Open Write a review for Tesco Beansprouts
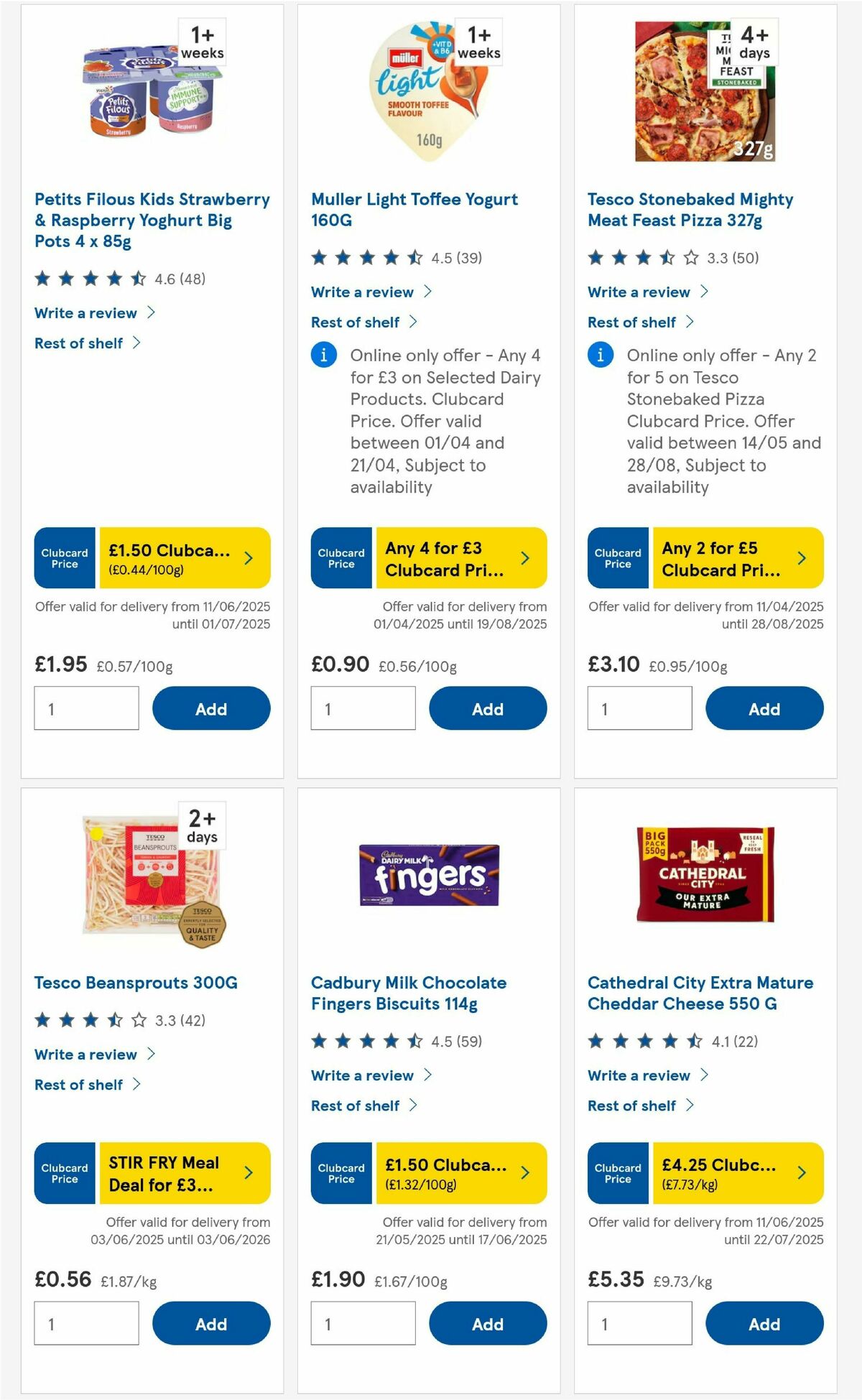 point(85,1054)
